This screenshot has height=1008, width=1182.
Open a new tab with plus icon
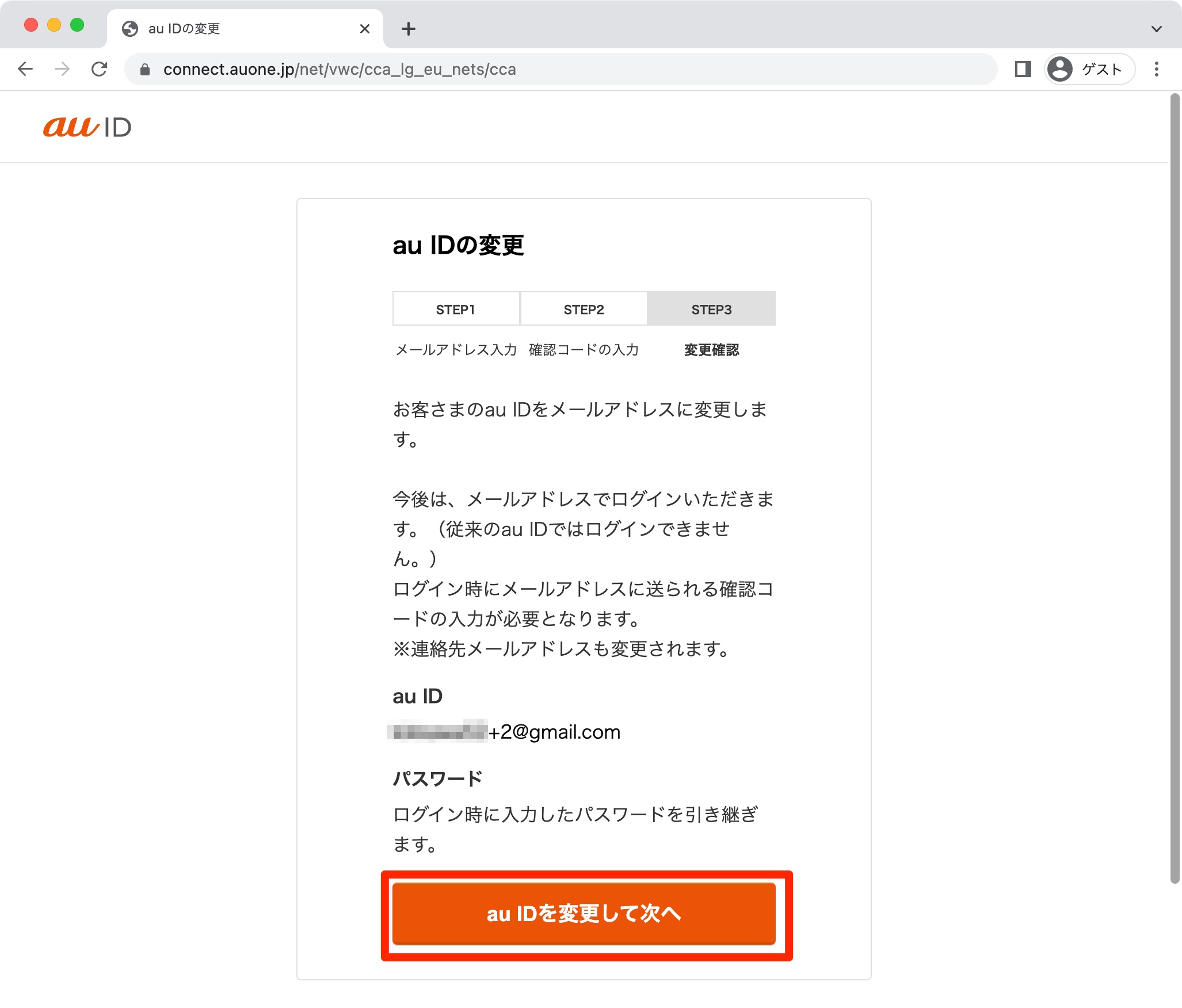coord(409,29)
